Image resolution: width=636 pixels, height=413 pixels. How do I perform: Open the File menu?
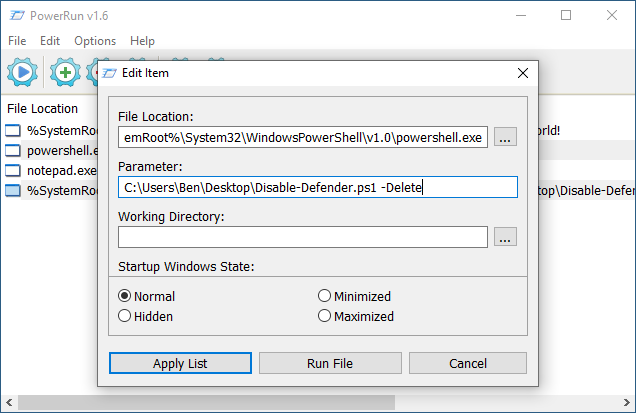coord(17,41)
